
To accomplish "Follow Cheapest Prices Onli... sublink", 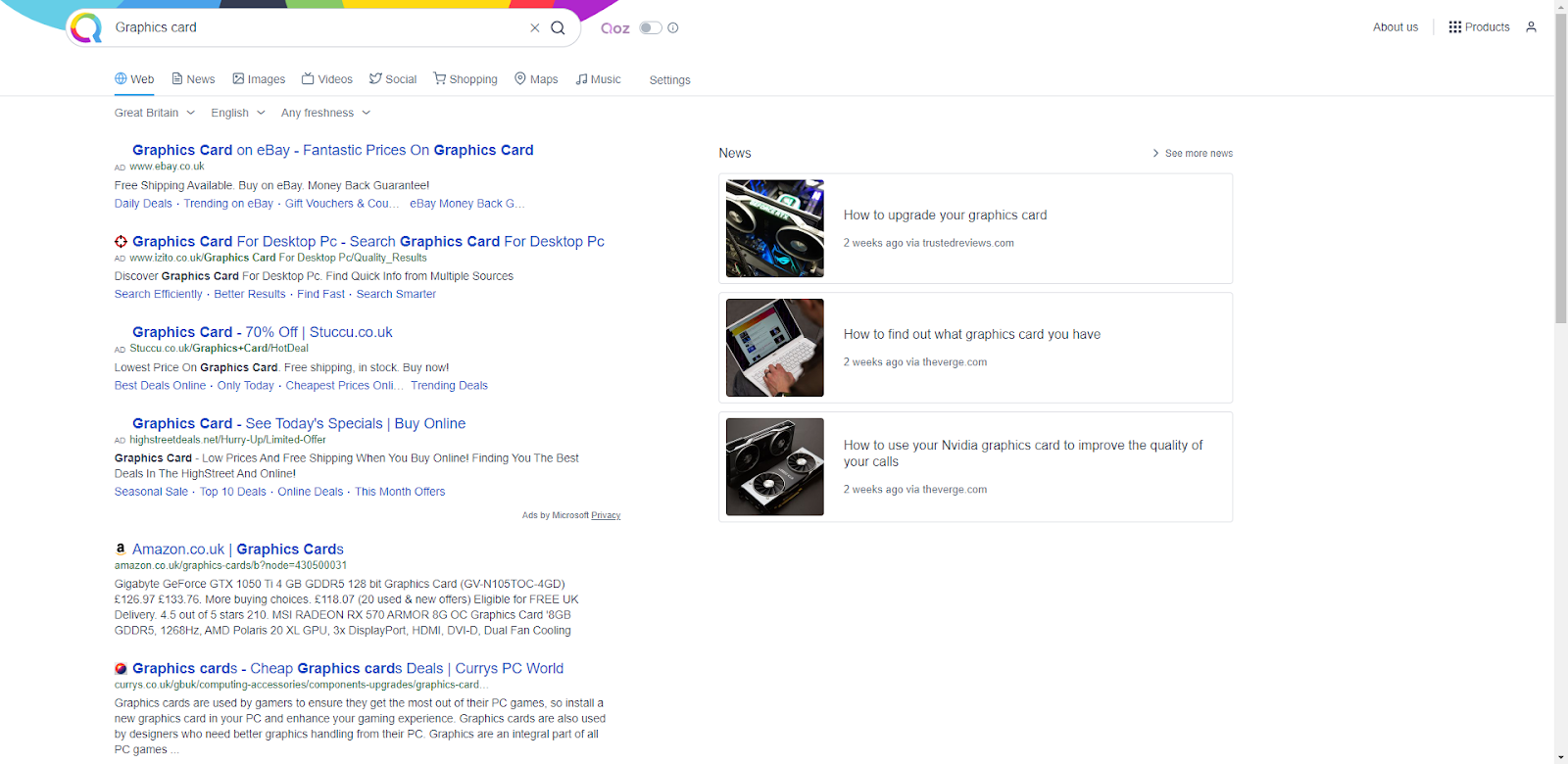I will click(344, 386).
